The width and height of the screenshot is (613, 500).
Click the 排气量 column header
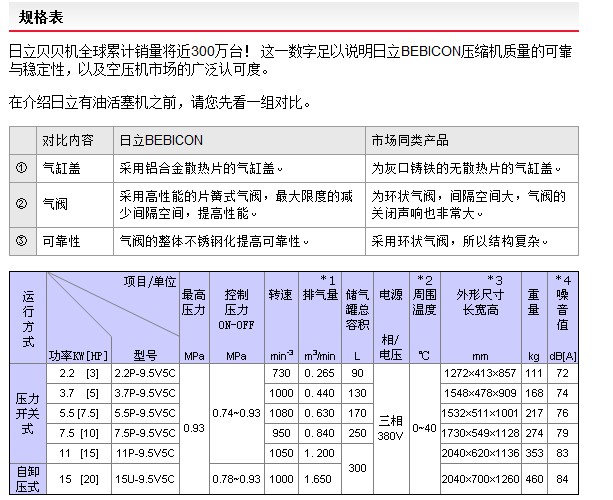(x=320, y=318)
